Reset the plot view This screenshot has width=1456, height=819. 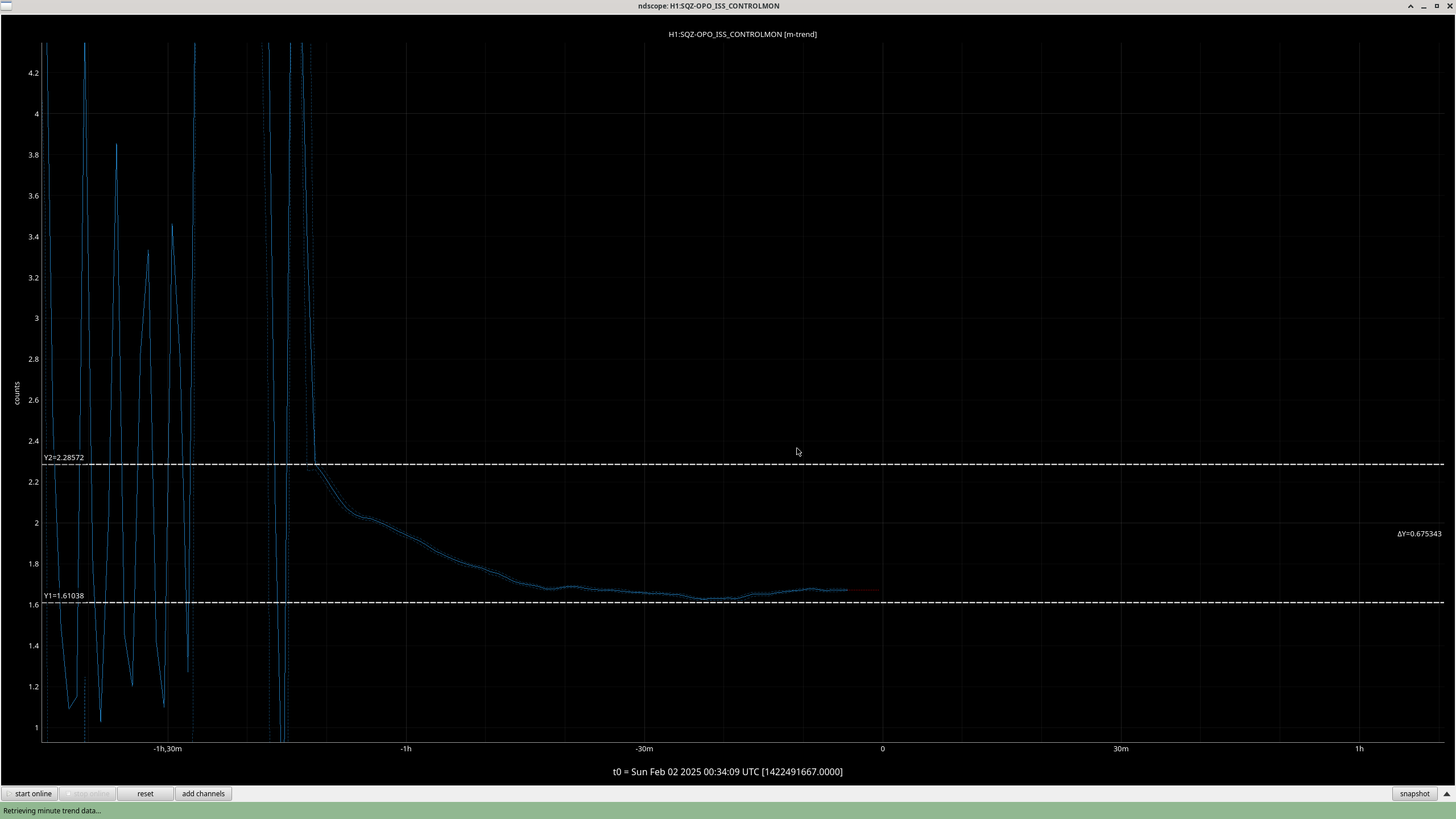point(145,793)
